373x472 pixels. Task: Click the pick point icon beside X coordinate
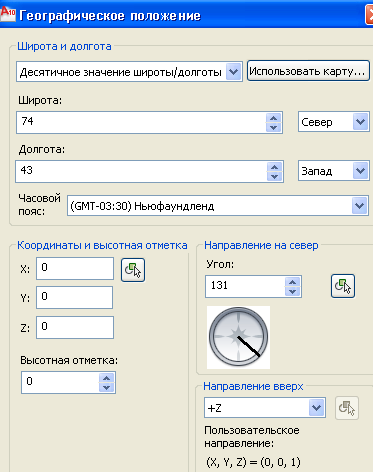[x=133, y=270]
